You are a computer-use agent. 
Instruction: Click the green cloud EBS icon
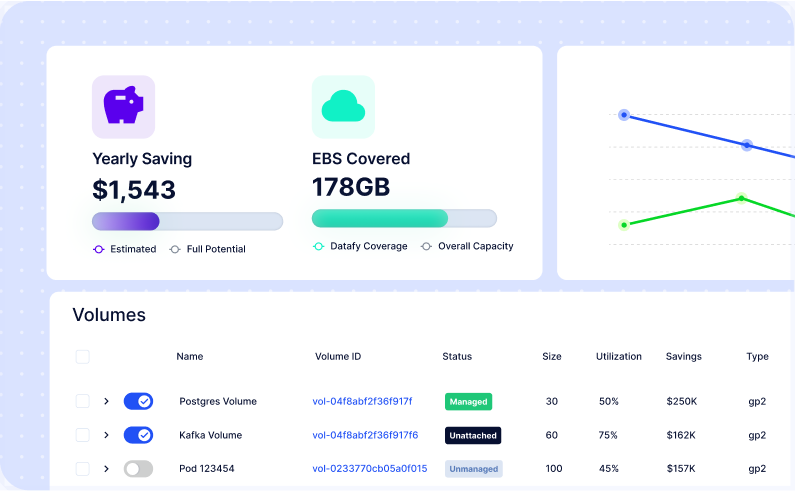pyautogui.click(x=343, y=107)
